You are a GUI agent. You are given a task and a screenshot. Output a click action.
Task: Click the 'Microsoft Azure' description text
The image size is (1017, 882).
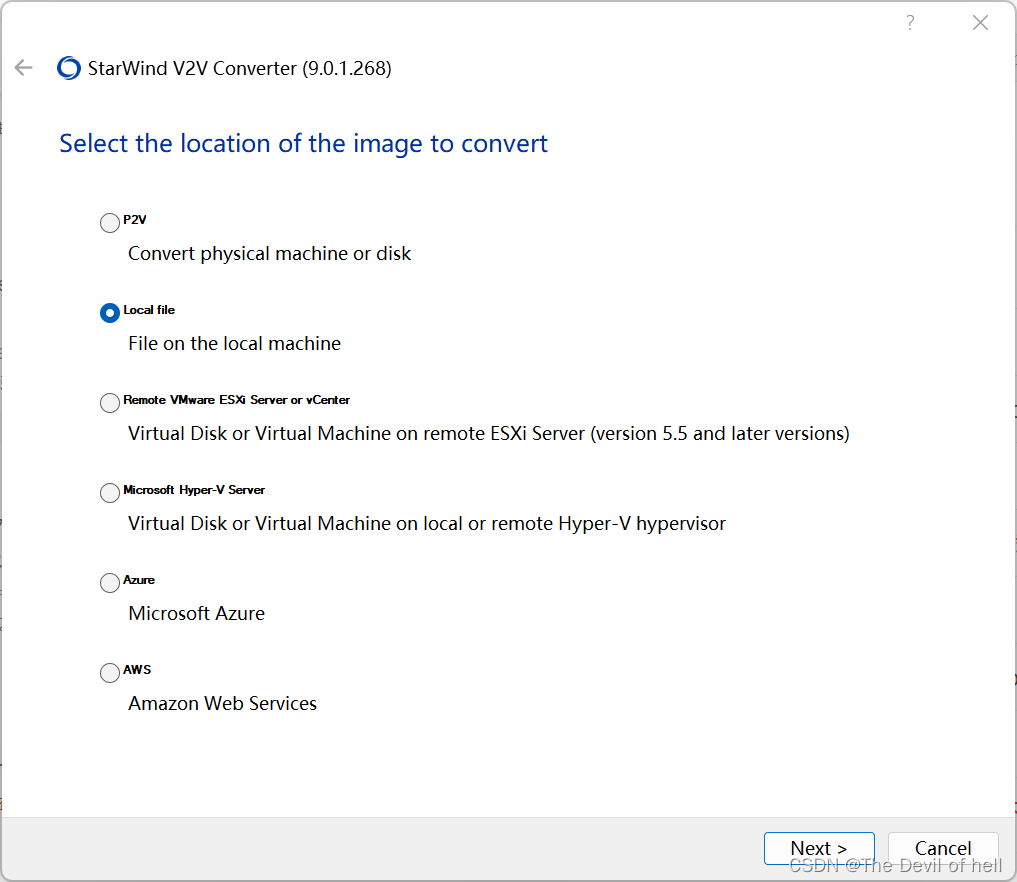coord(197,614)
